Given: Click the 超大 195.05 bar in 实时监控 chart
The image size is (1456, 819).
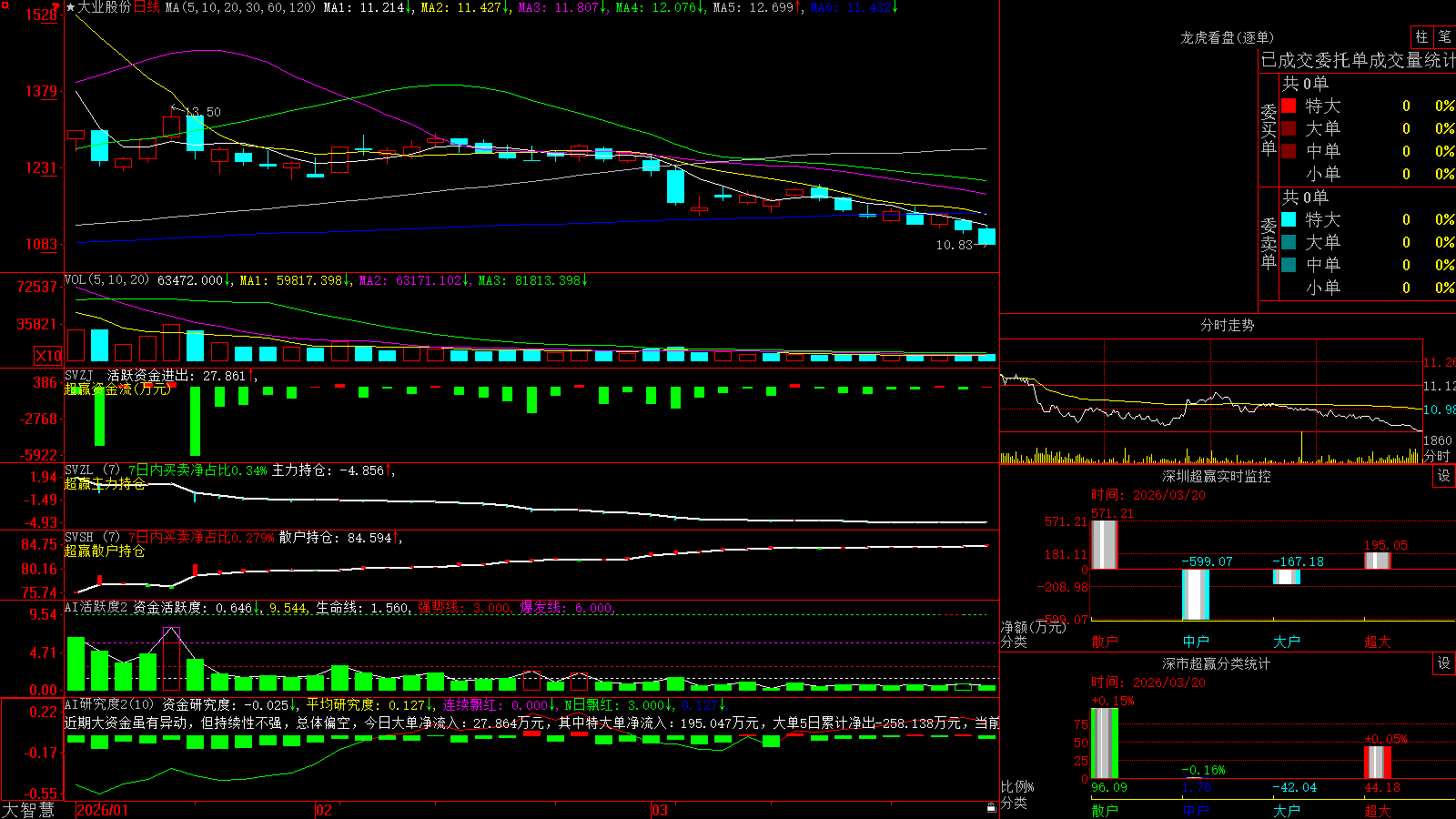Looking at the screenshot, I should pyautogui.click(x=1378, y=561).
